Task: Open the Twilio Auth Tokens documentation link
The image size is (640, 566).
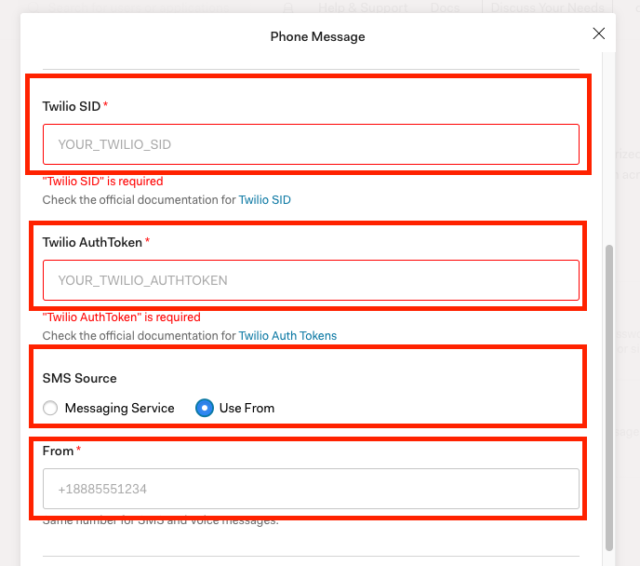Action: [x=288, y=335]
